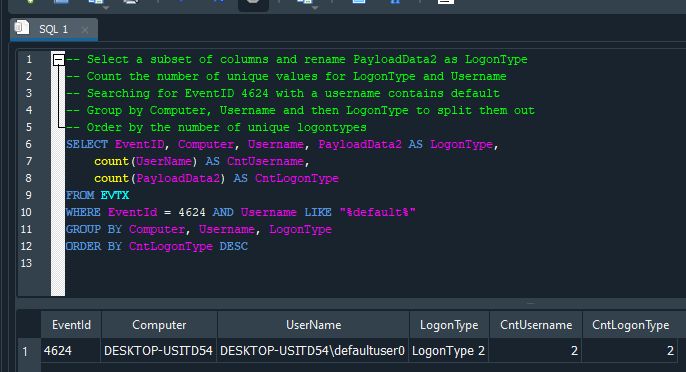This screenshot has width=686, height=372.
Task: Click line number 6 in the gutter
Action: [x=28, y=144]
